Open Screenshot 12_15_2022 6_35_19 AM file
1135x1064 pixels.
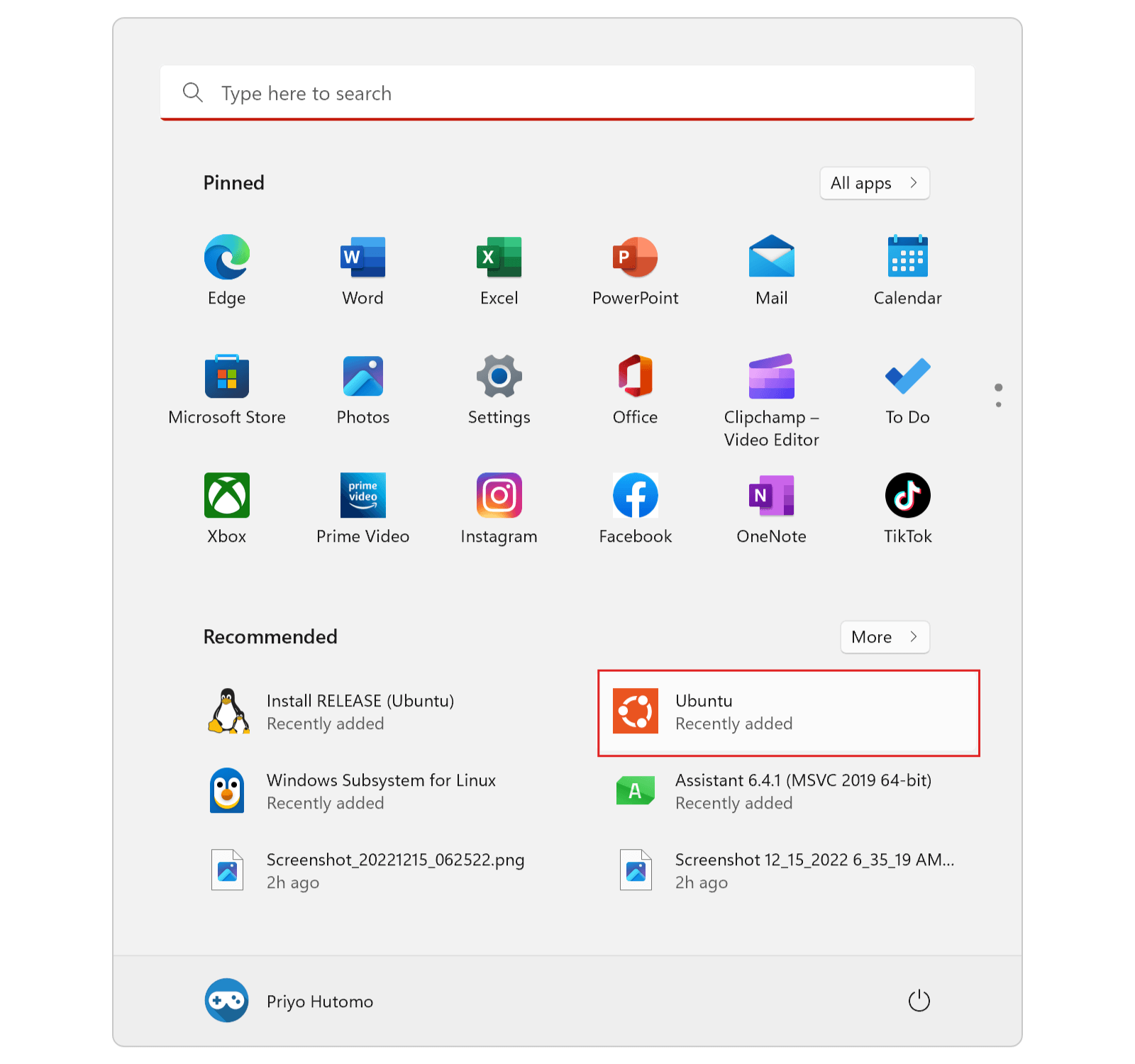tap(789, 871)
